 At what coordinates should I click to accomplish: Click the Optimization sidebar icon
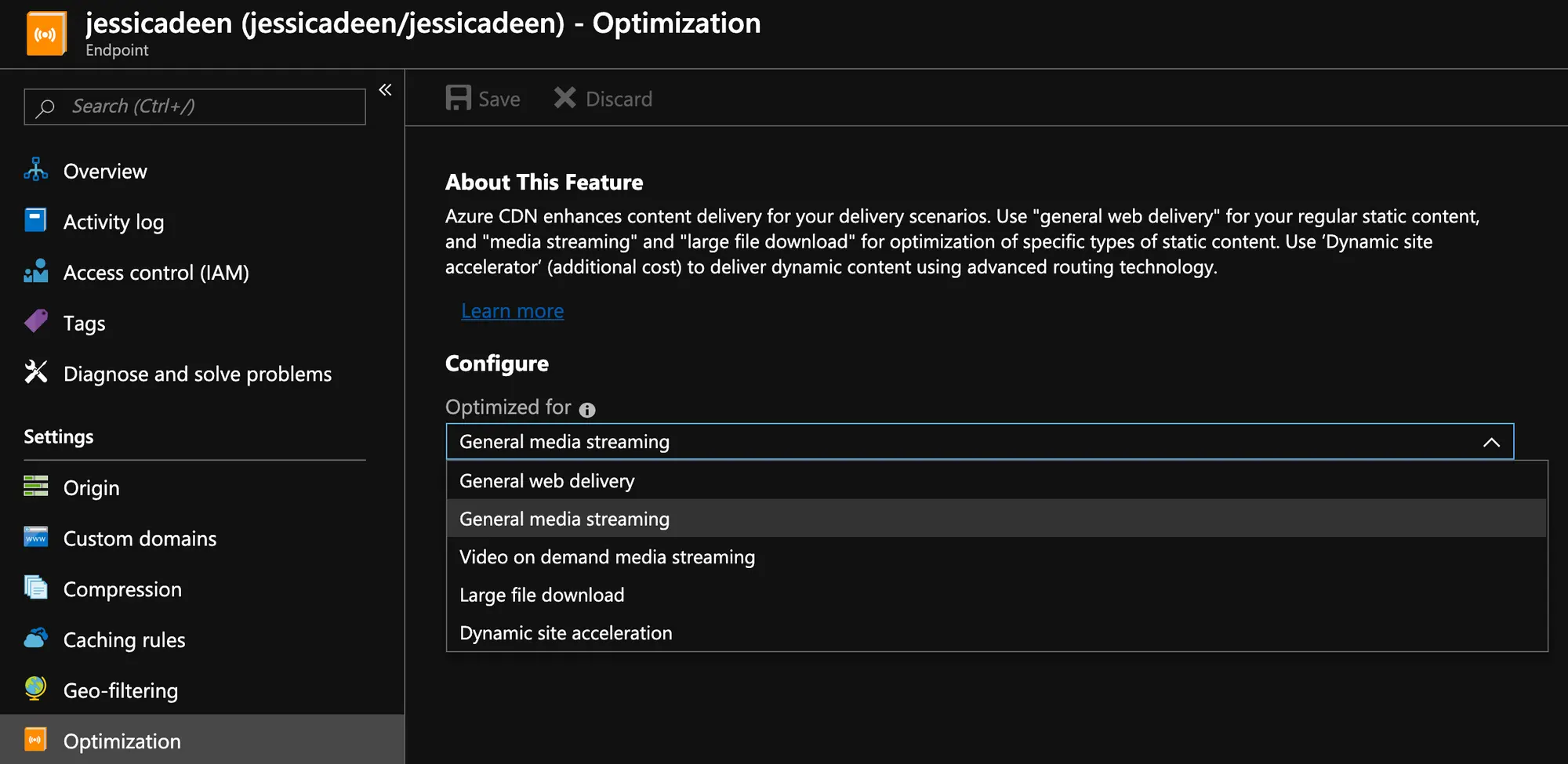coord(36,739)
